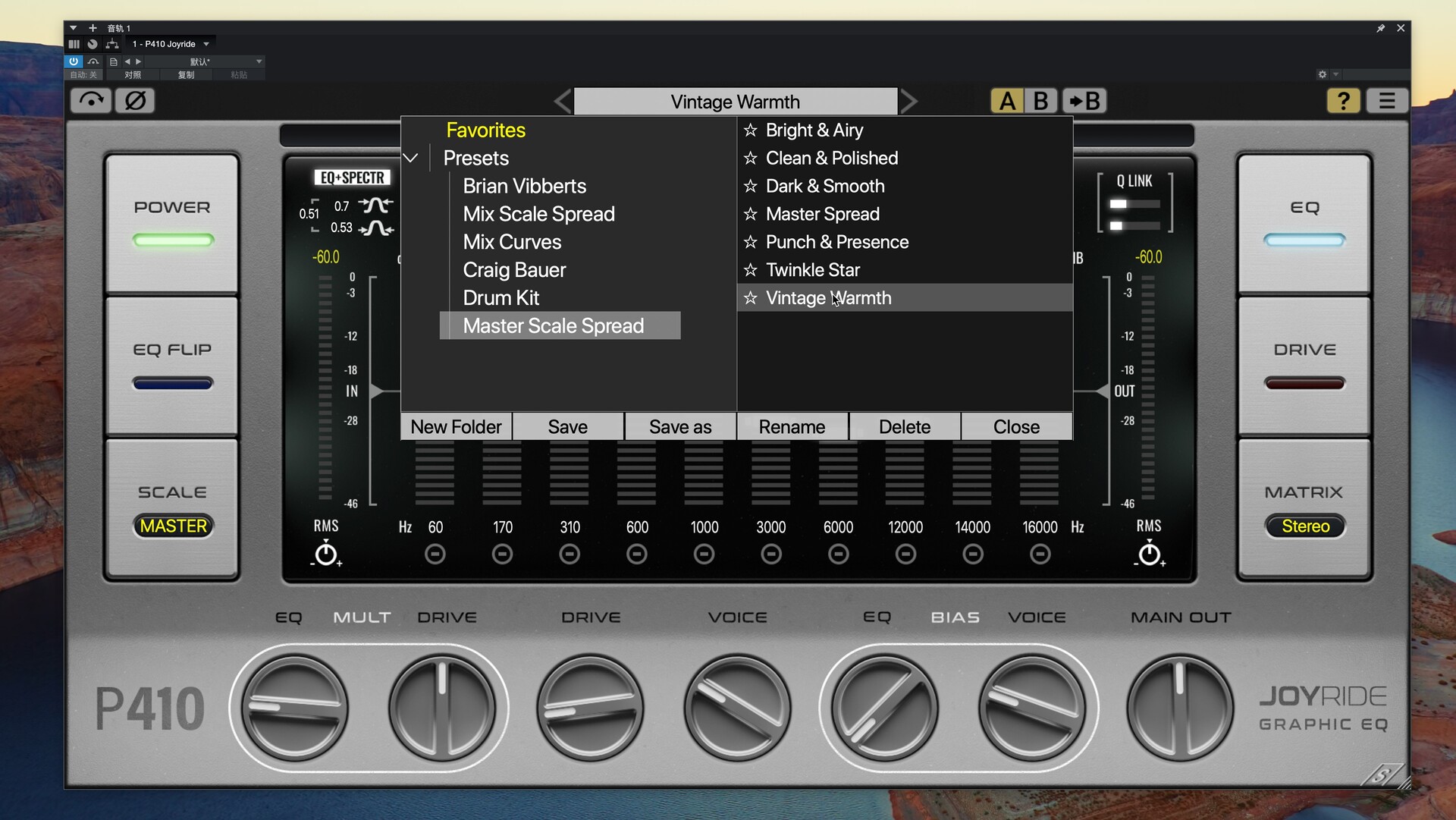
Task: Click the copy A to B arrow button
Action: (x=1084, y=101)
